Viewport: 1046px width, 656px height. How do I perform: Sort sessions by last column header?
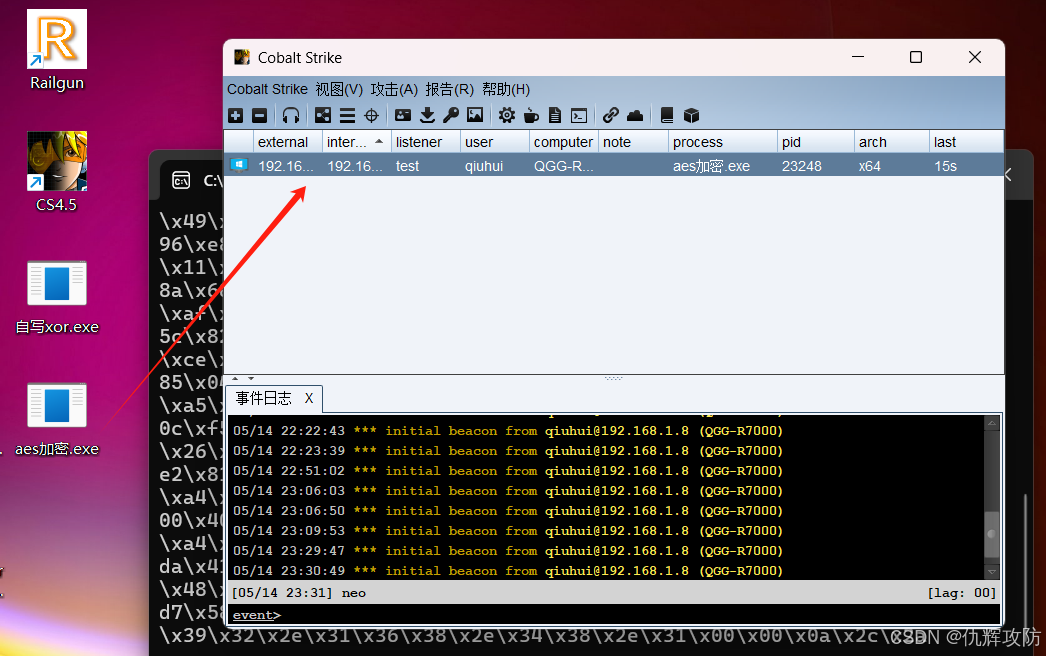coord(966,142)
